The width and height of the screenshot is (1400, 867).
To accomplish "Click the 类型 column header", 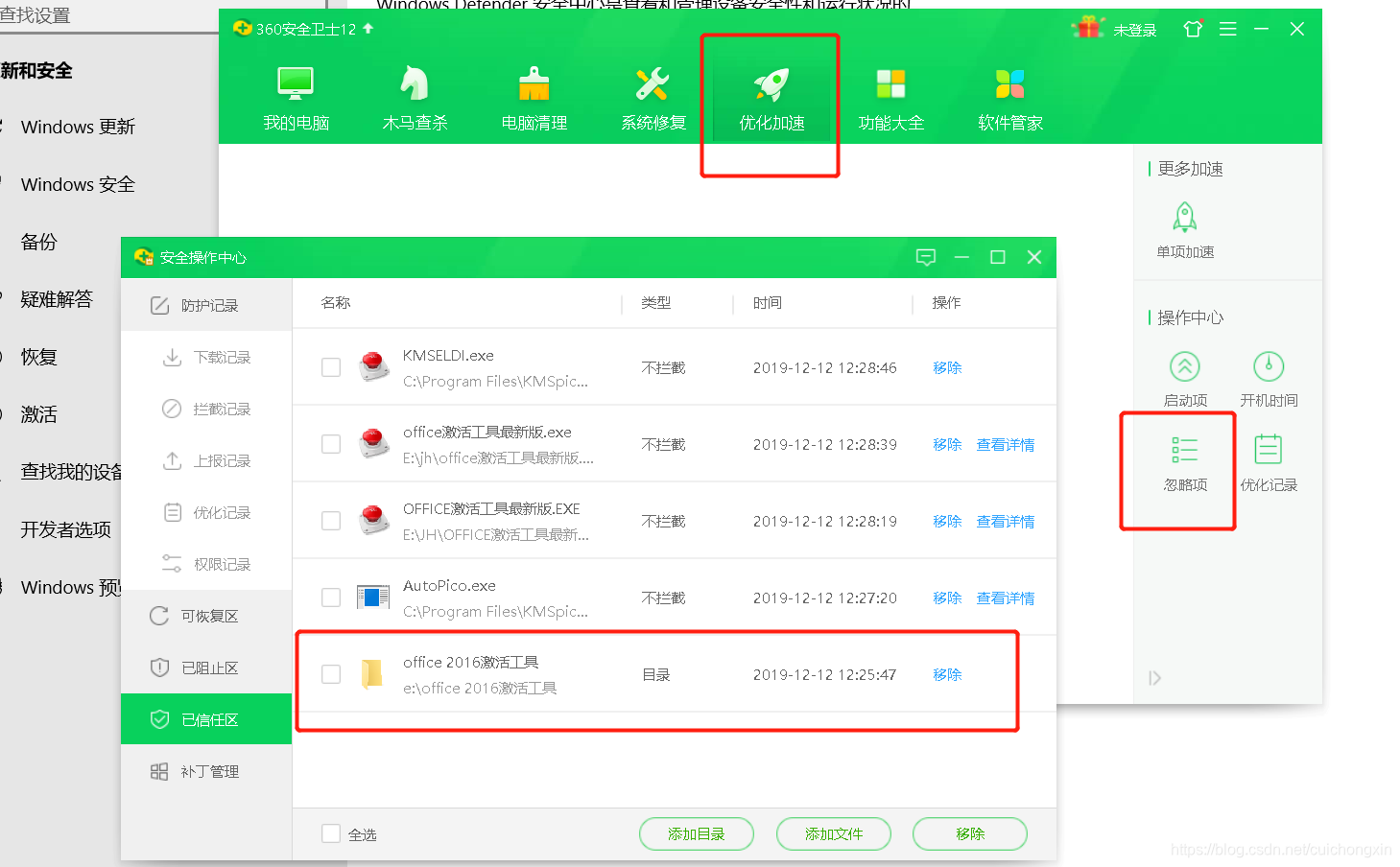I will click(656, 303).
